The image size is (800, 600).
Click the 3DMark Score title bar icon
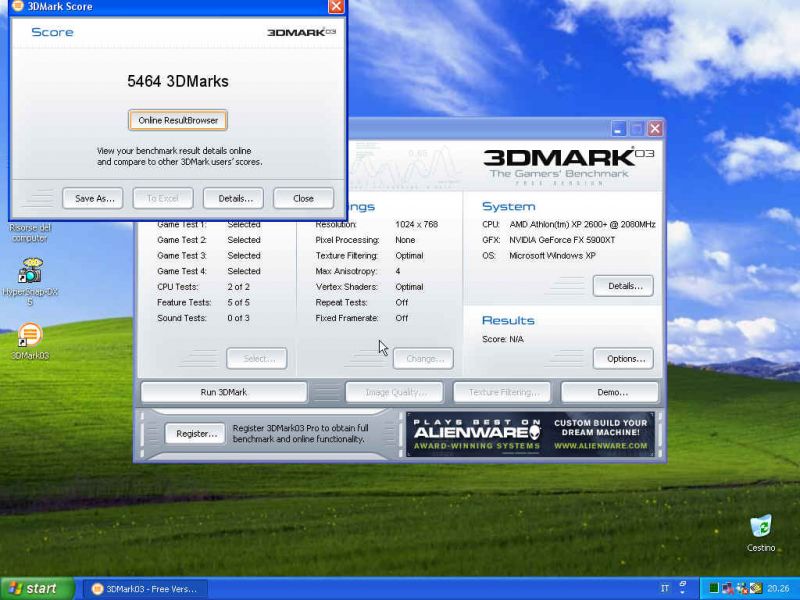point(18,6)
